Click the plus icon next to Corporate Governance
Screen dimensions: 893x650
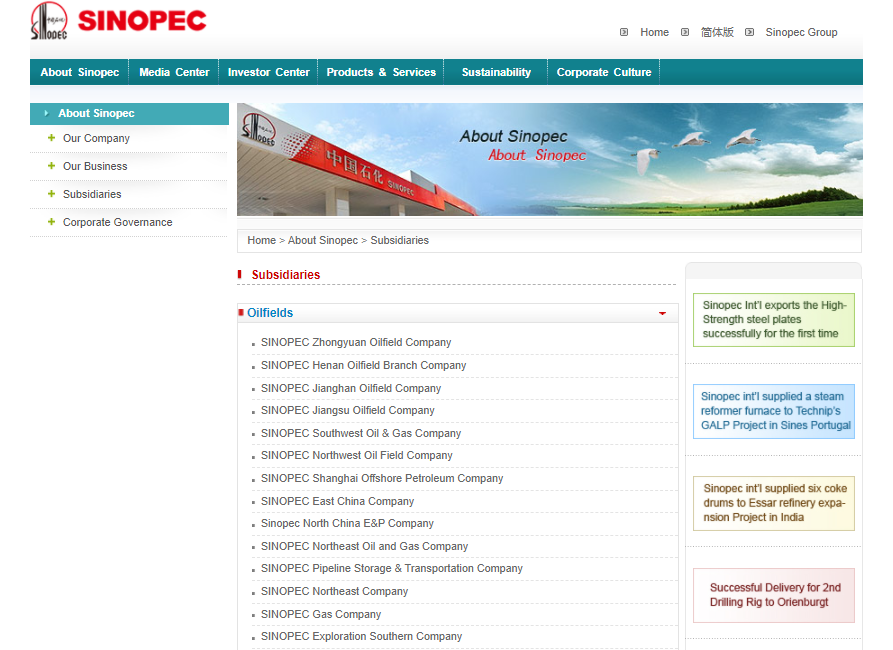pyautogui.click(x=51, y=222)
